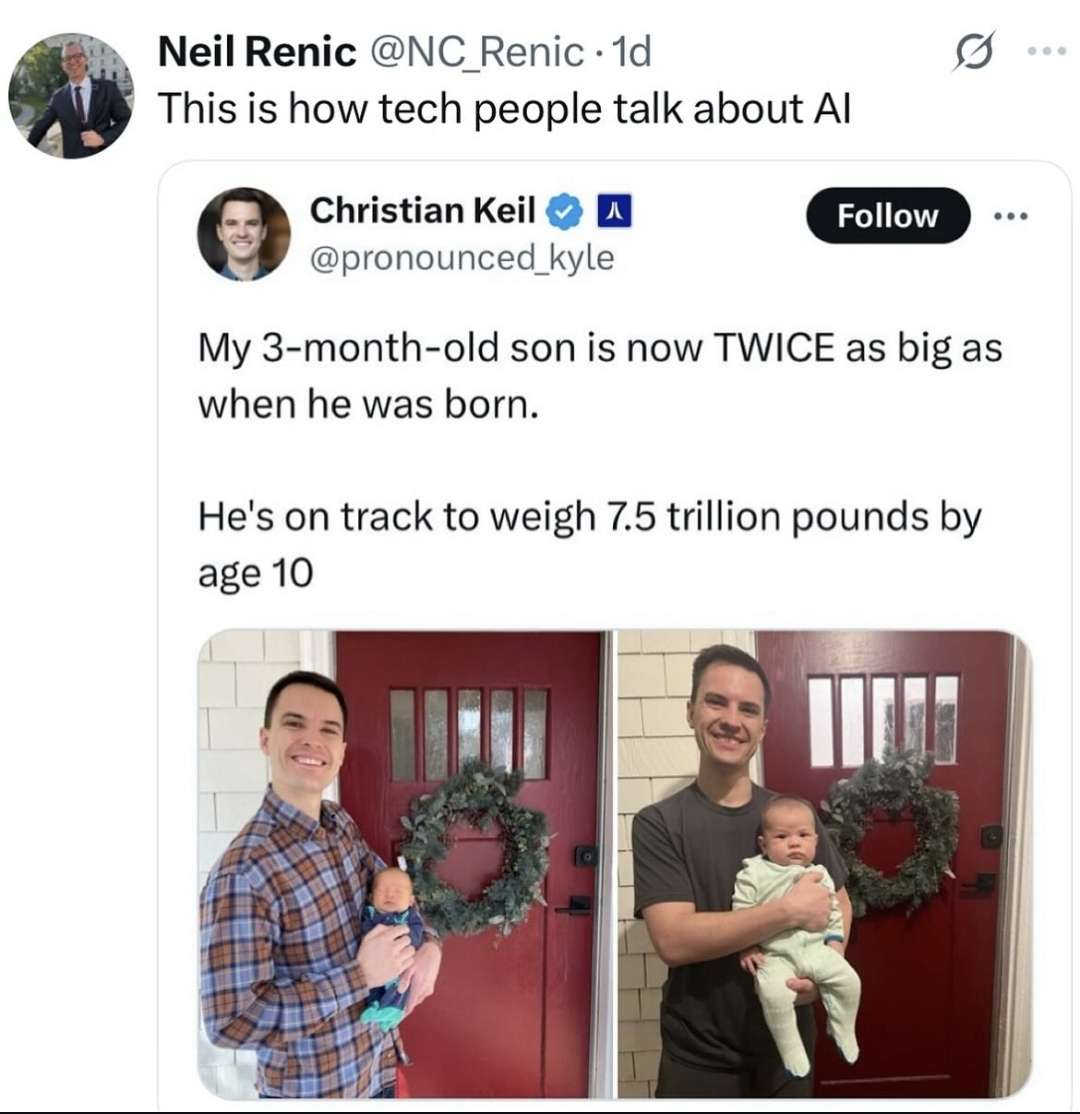This screenshot has height=1114, width=1080.
Task: Click the blue verified checkmark badge
Action: point(565,212)
